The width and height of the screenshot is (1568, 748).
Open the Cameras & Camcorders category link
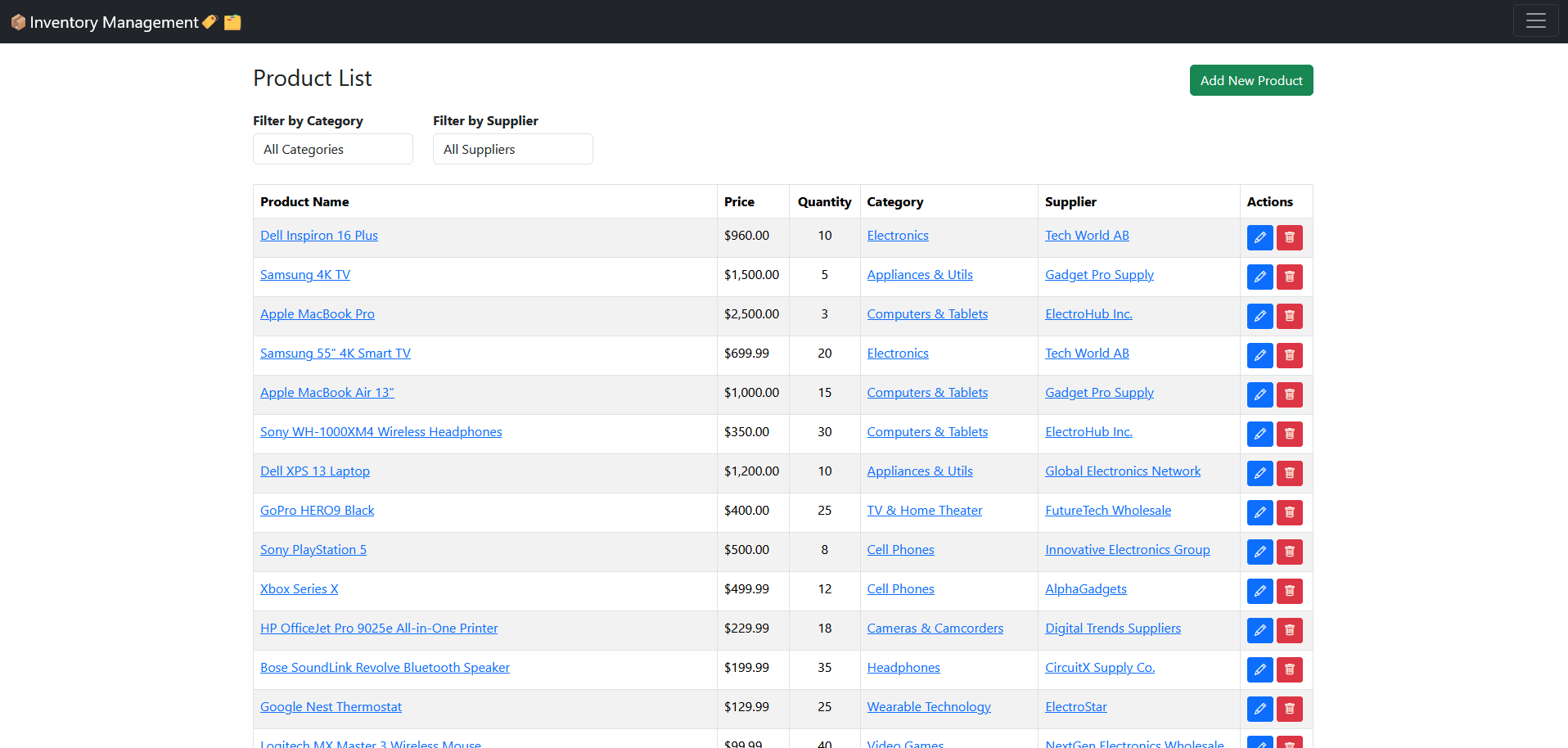pyautogui.click(x=935, y=629)
